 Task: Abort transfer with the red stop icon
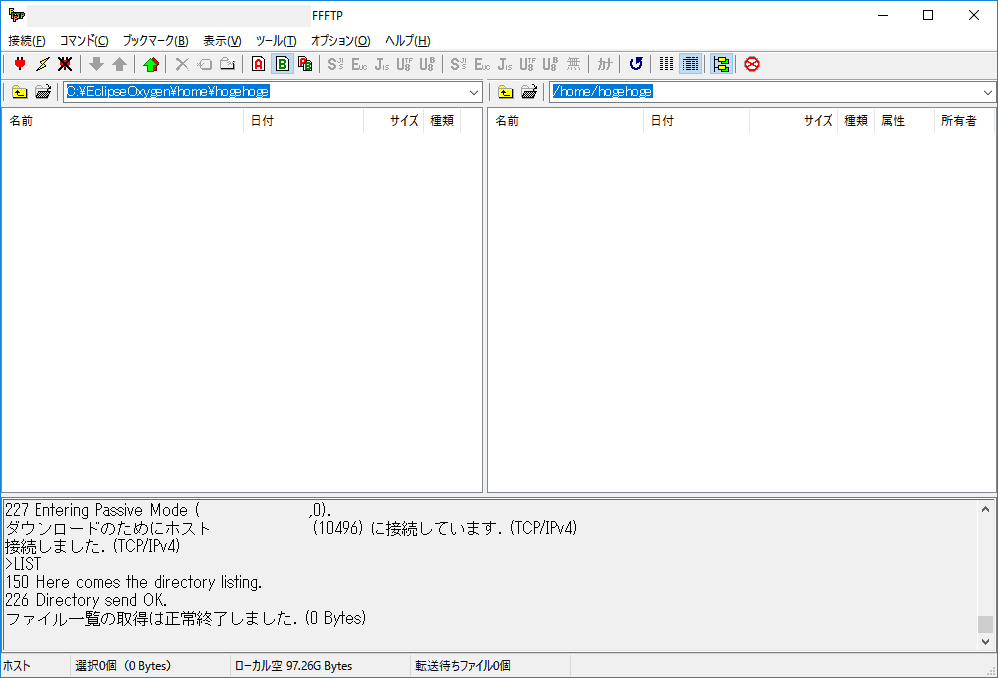click(752, 64)
